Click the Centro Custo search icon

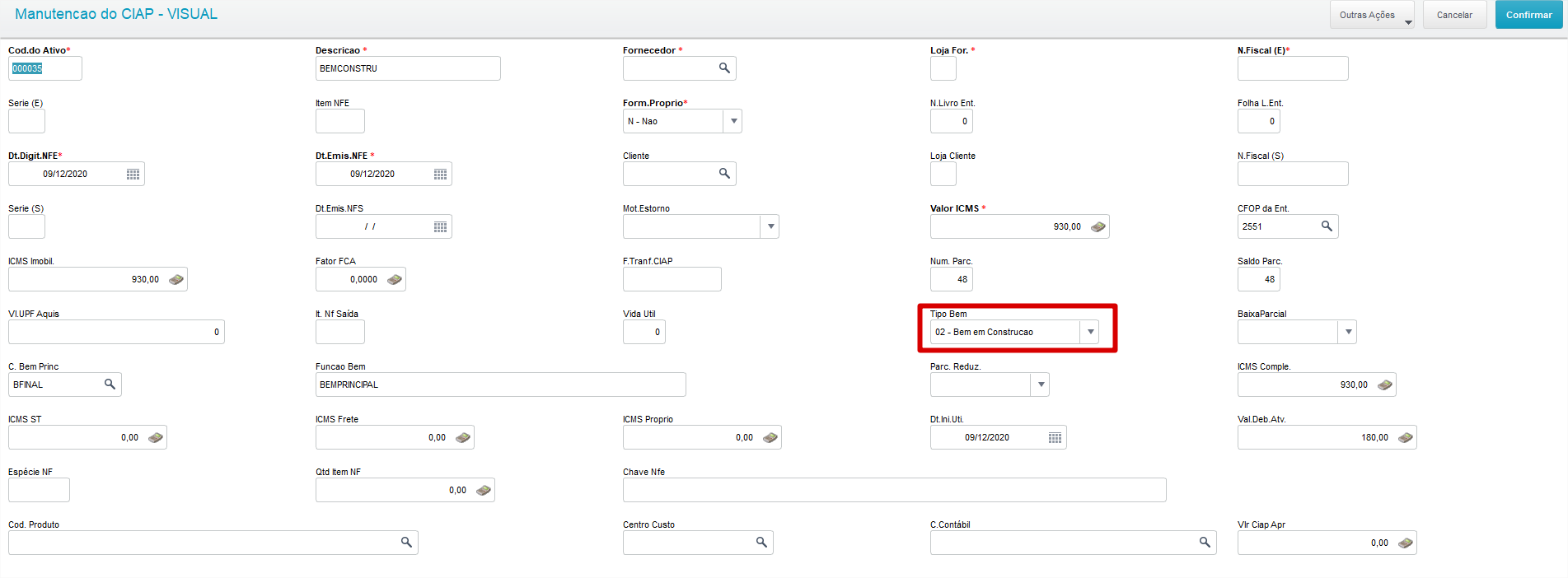coord(761,543)
